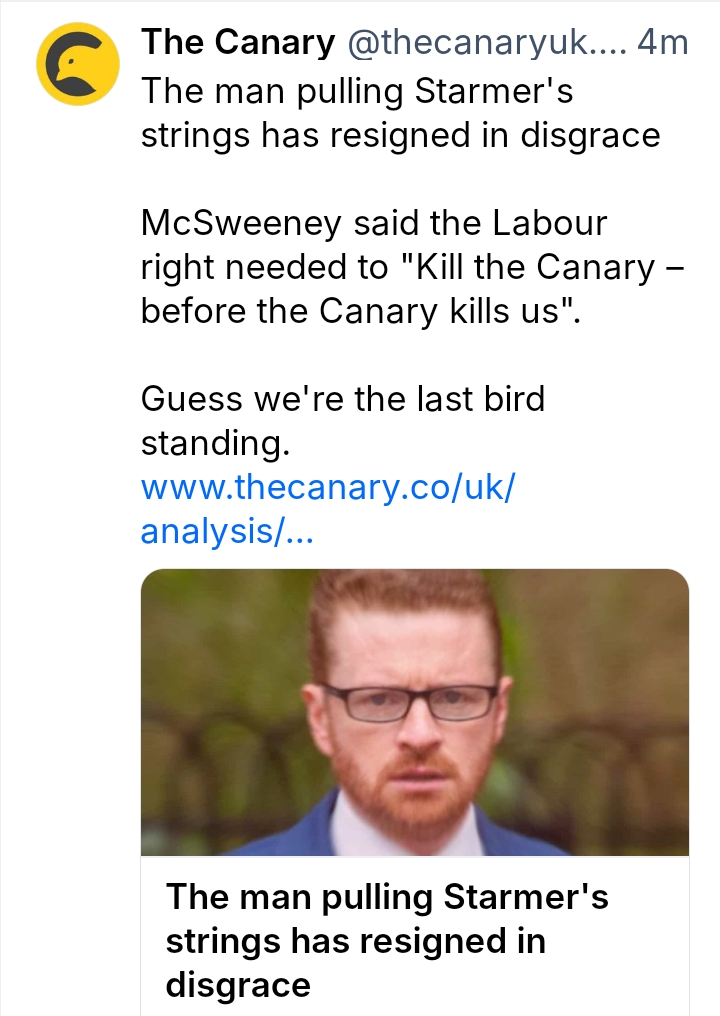Select the post's opening sentence about resignation
The image size is (720, 1016).
pyautogui.click(x=401, y=113)
